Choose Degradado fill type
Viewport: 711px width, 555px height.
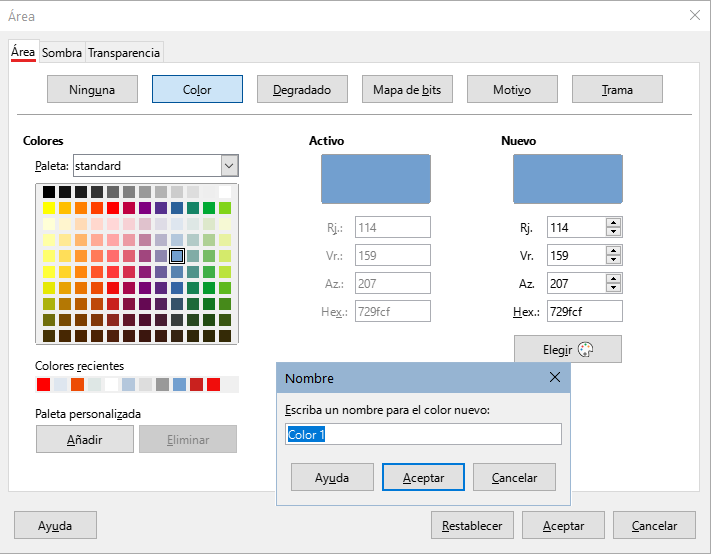coord(302,89)
